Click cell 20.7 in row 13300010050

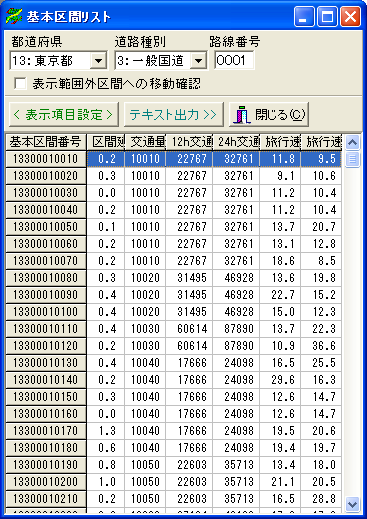tap(321, 227)
